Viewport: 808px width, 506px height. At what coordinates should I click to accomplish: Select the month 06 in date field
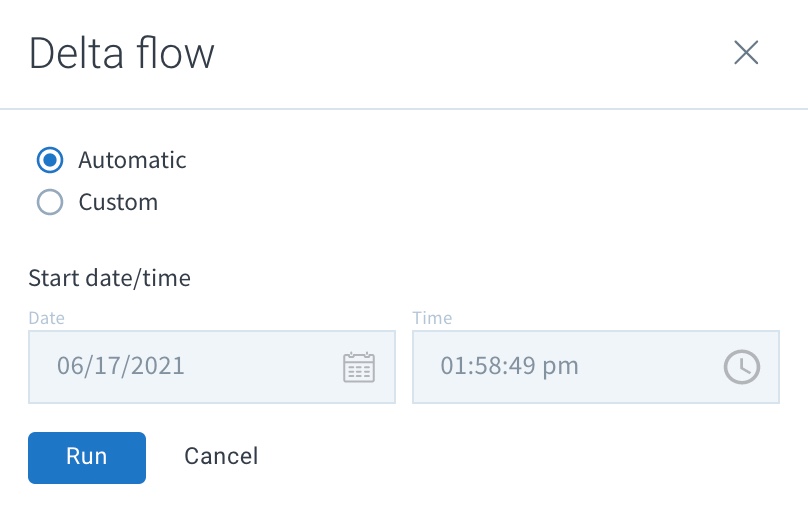pos(70,366)
